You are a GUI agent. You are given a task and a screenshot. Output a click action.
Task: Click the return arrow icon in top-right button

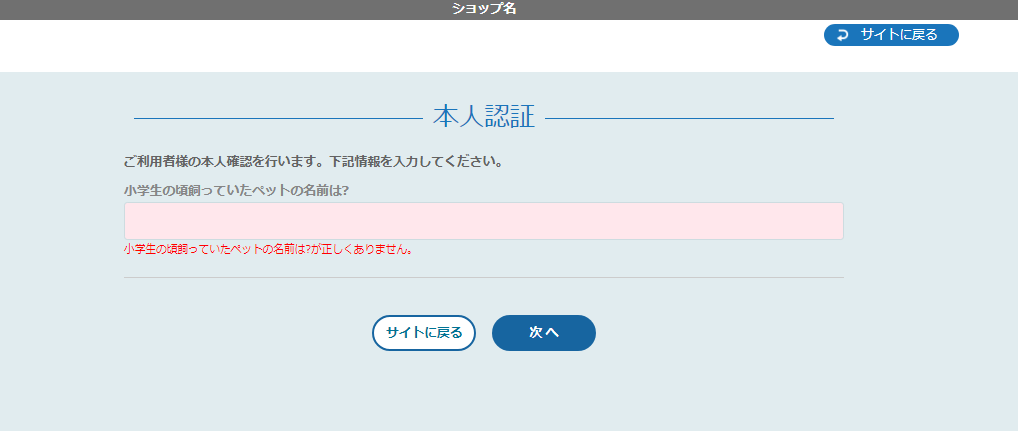point(842,35)
